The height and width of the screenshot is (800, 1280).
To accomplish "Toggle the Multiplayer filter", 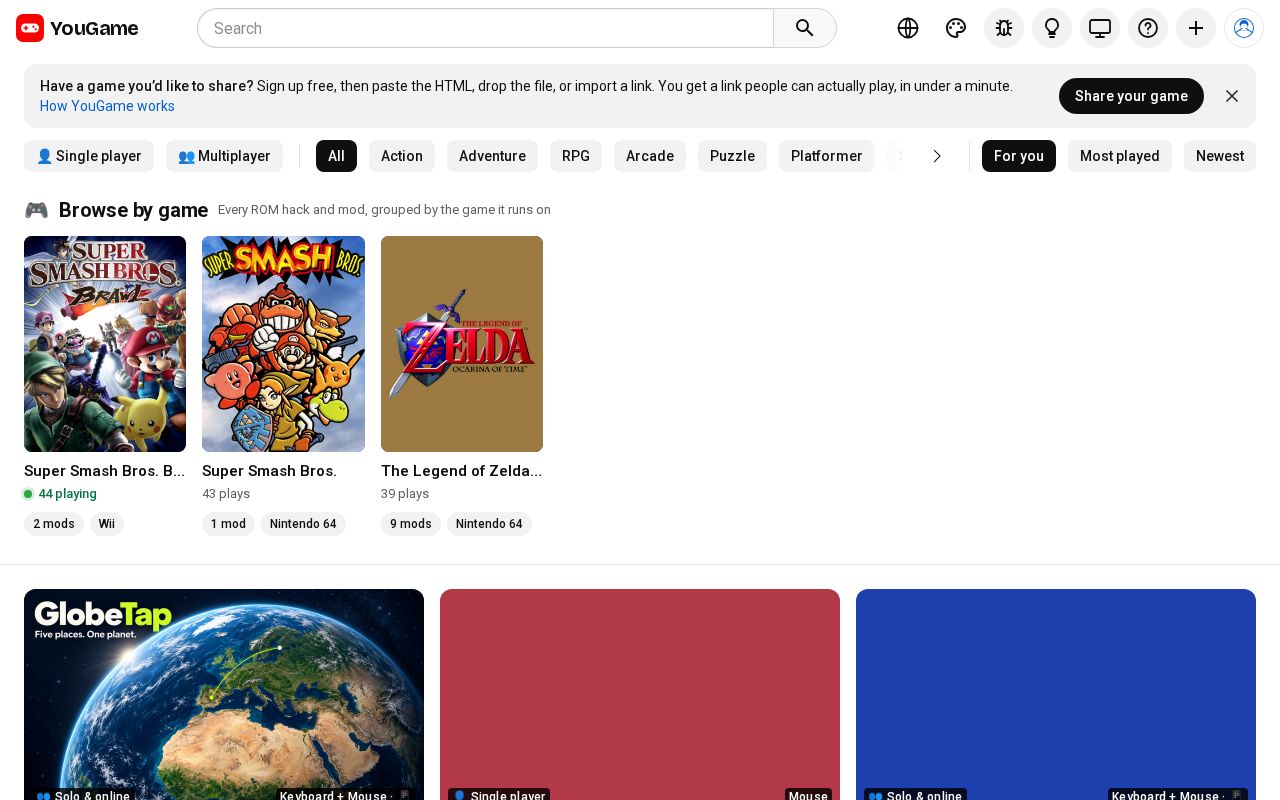I will (224, 156).
